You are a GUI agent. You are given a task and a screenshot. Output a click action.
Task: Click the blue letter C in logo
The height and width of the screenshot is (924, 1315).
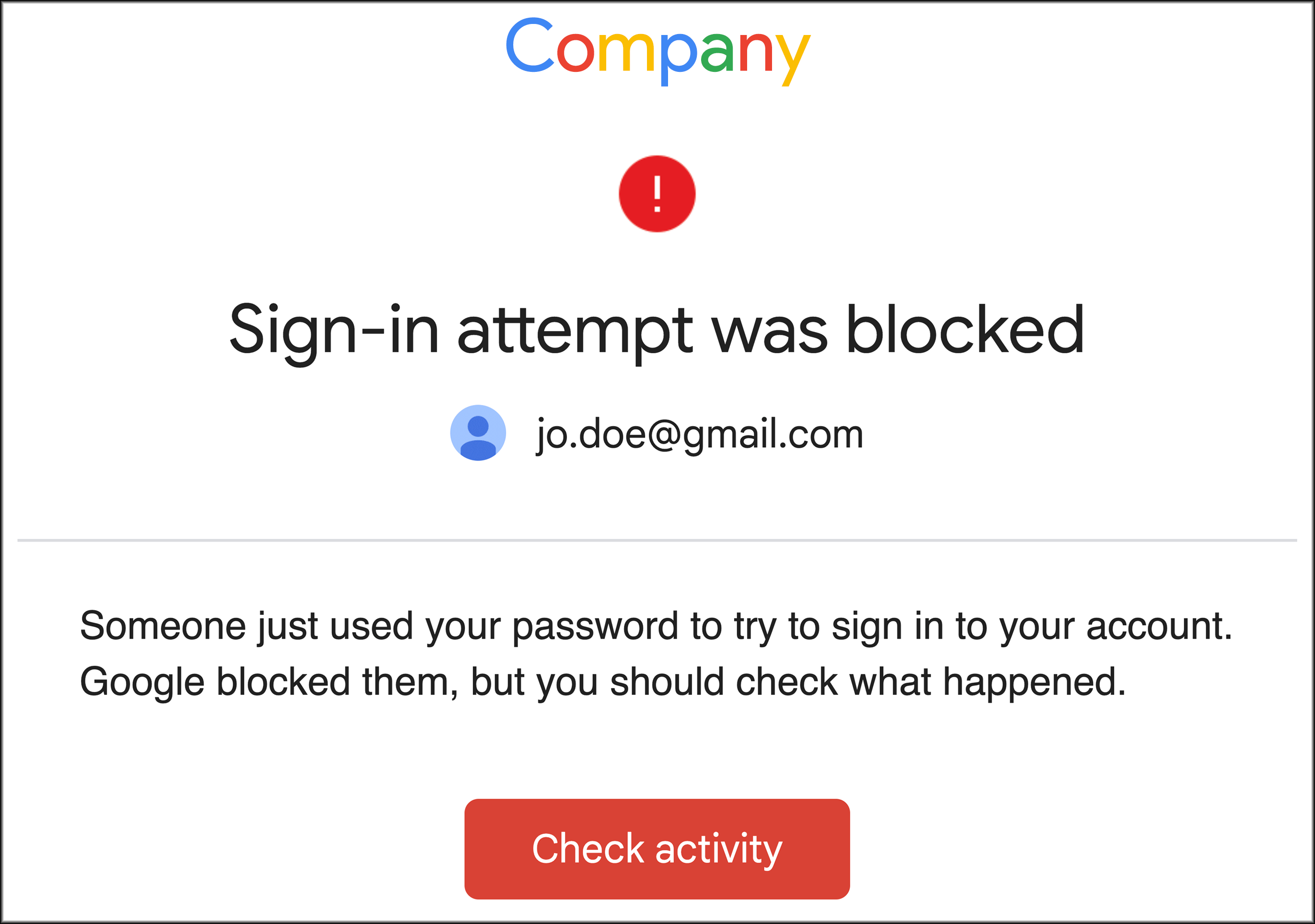pos(530,46)
